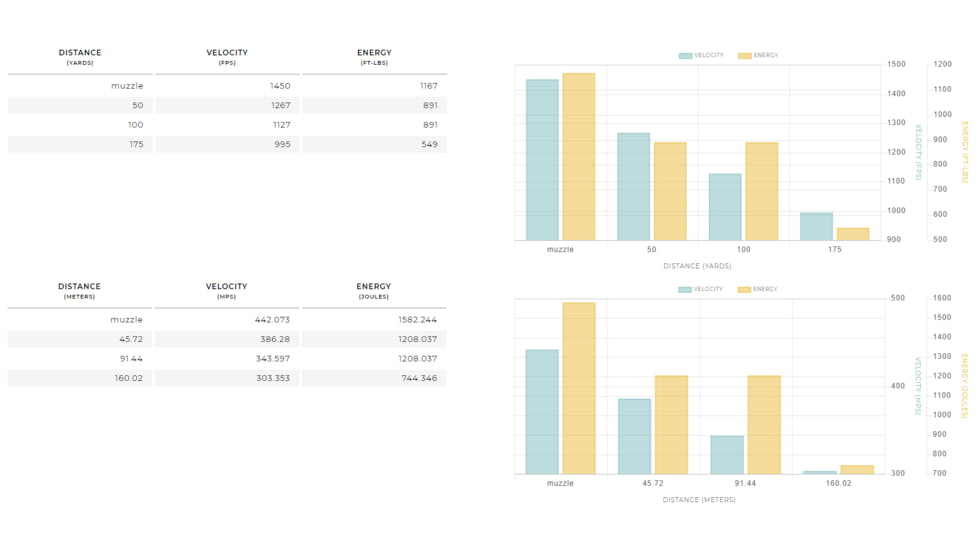Click the 91.44 meters energy bar
Image resolution: width=978 pixels, height=550 pixels.
coord(764,425)
